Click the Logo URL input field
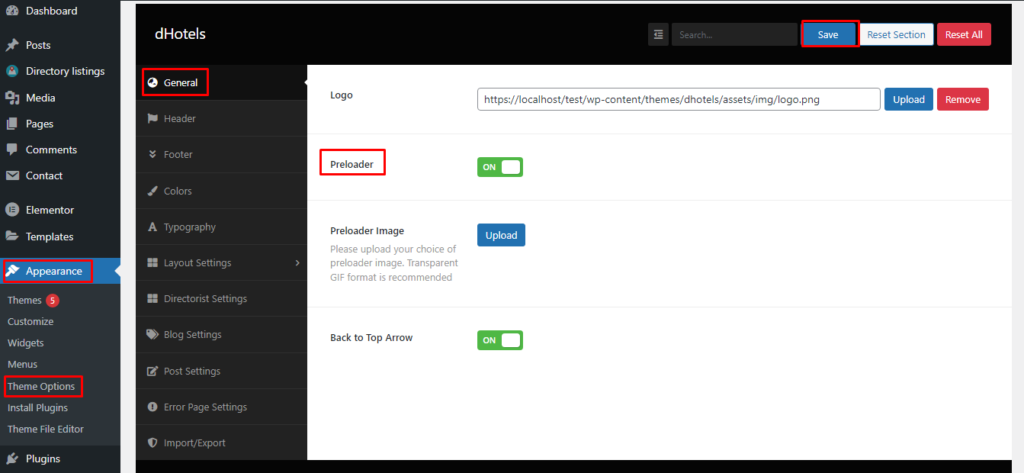Viewport: 1024px width, 473px height. point(678,99)
